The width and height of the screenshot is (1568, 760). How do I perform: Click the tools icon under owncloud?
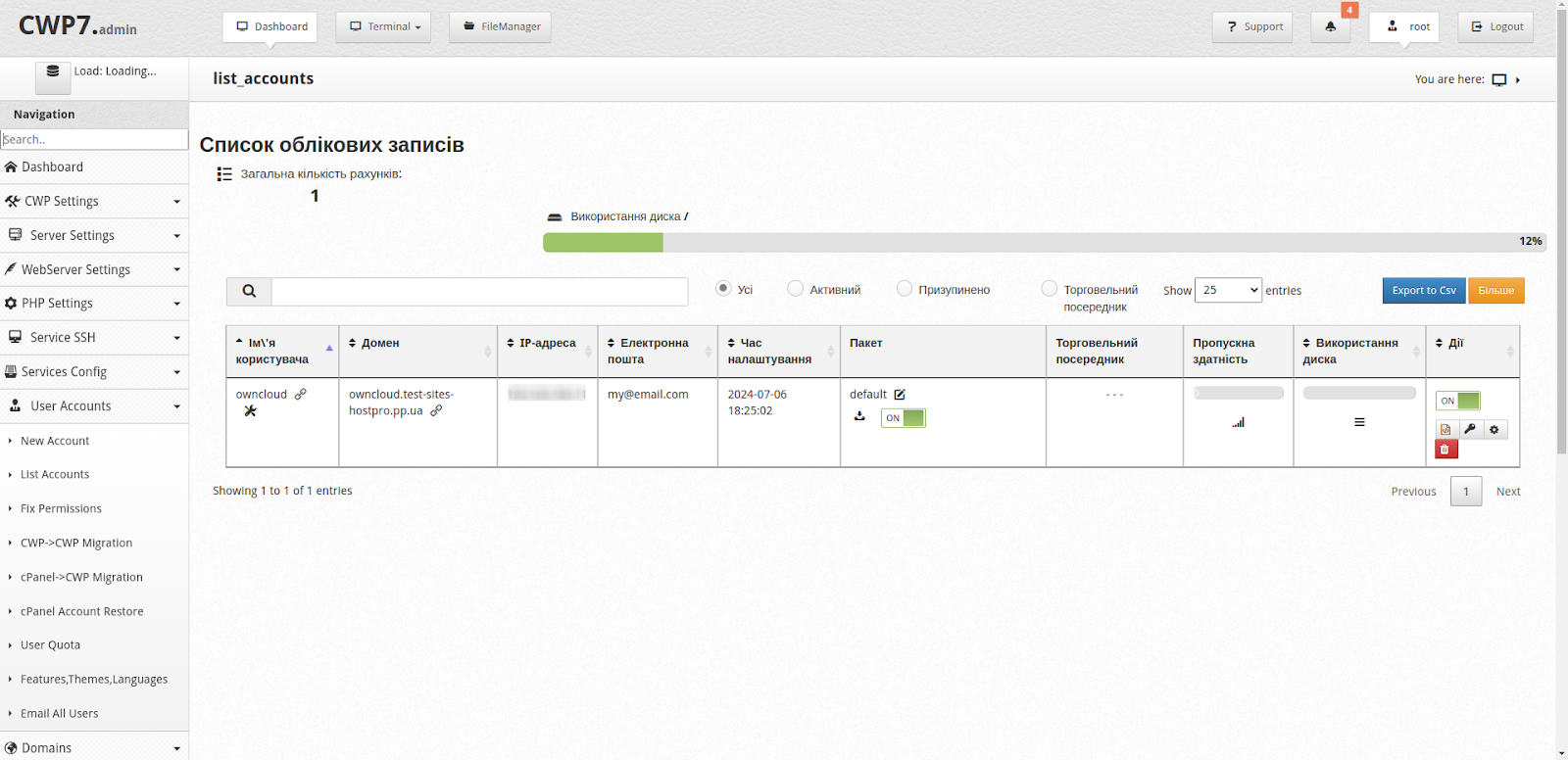pyautogui.click(x=250, y=411)
